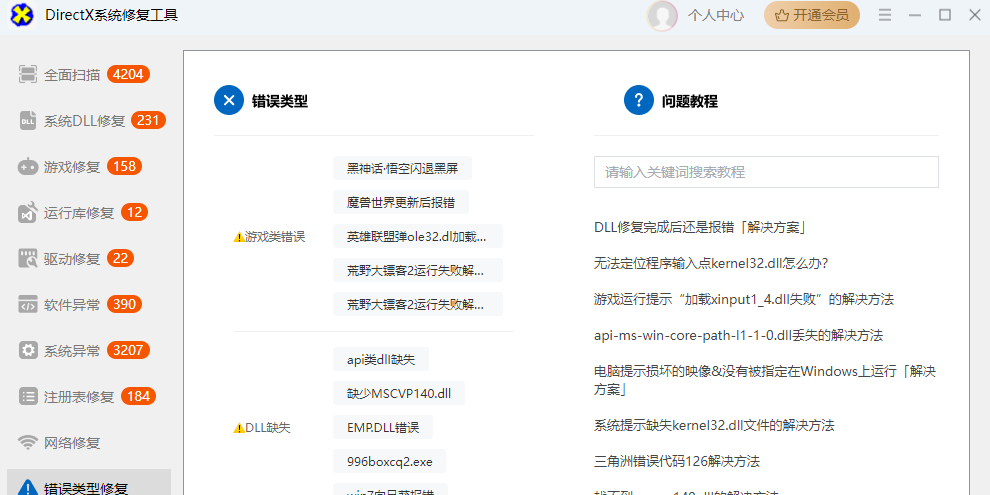Image resolution: width=990 pixels, height=495 pixels.
Task: Choose the 魔兽世界更新后报错 error tag
Action: click(401, 202)
